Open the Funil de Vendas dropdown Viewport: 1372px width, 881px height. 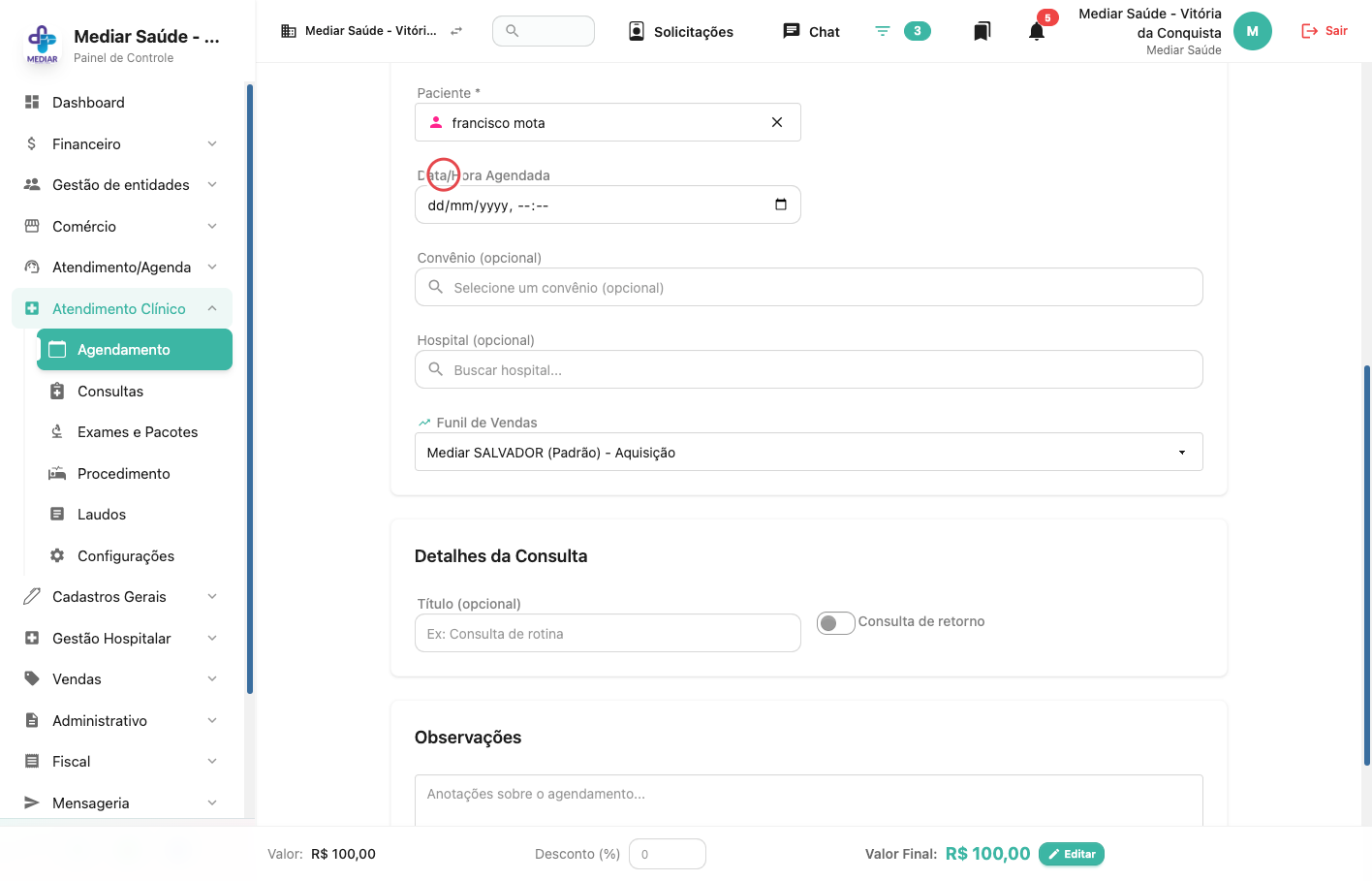tap(809, 452)
